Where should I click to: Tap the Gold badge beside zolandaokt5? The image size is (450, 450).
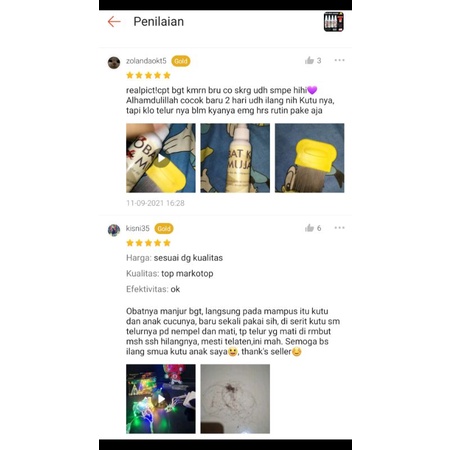pos(181,61)
